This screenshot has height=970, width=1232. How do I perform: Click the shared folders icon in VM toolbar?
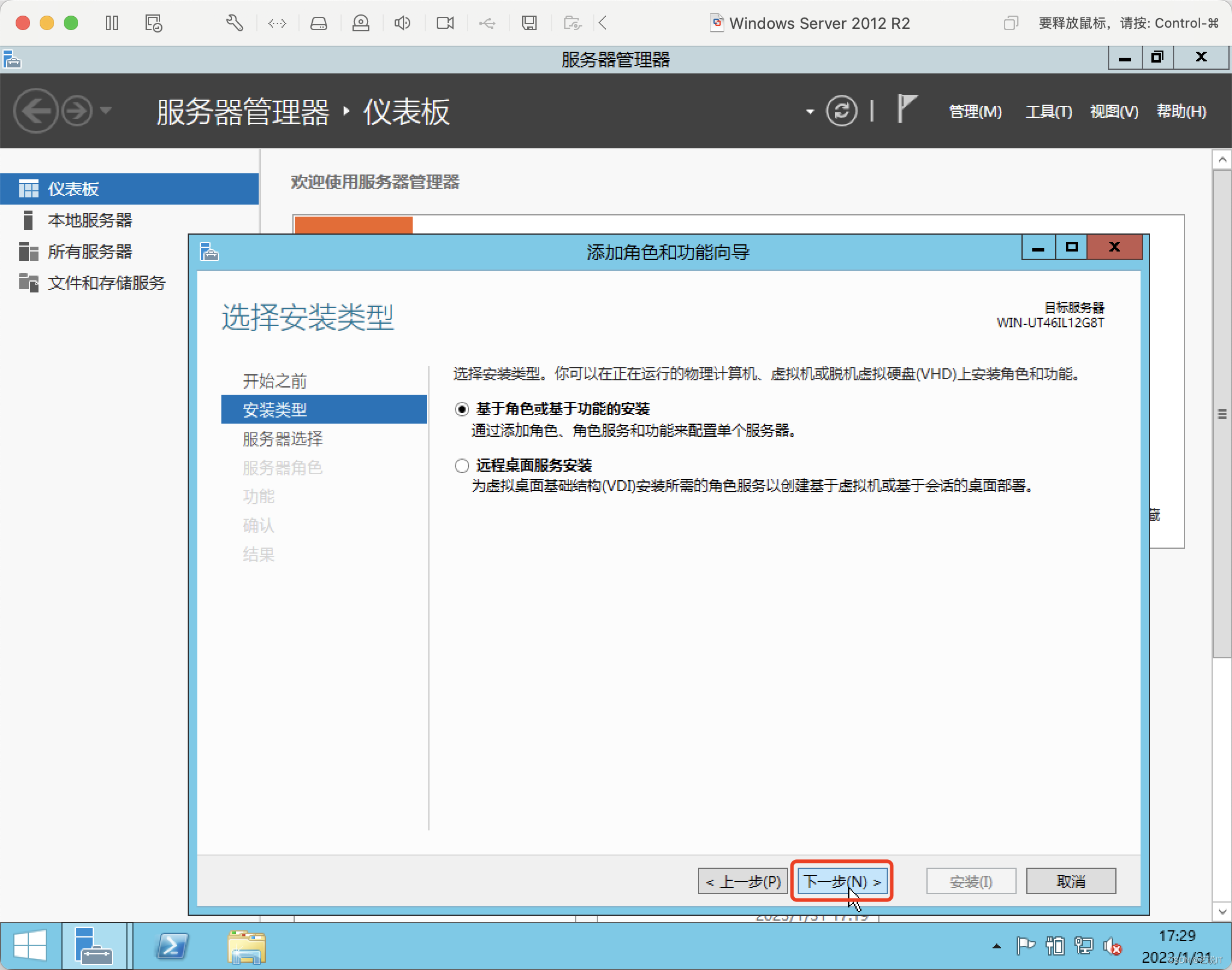pyautogui.click(x=572, y=23)
